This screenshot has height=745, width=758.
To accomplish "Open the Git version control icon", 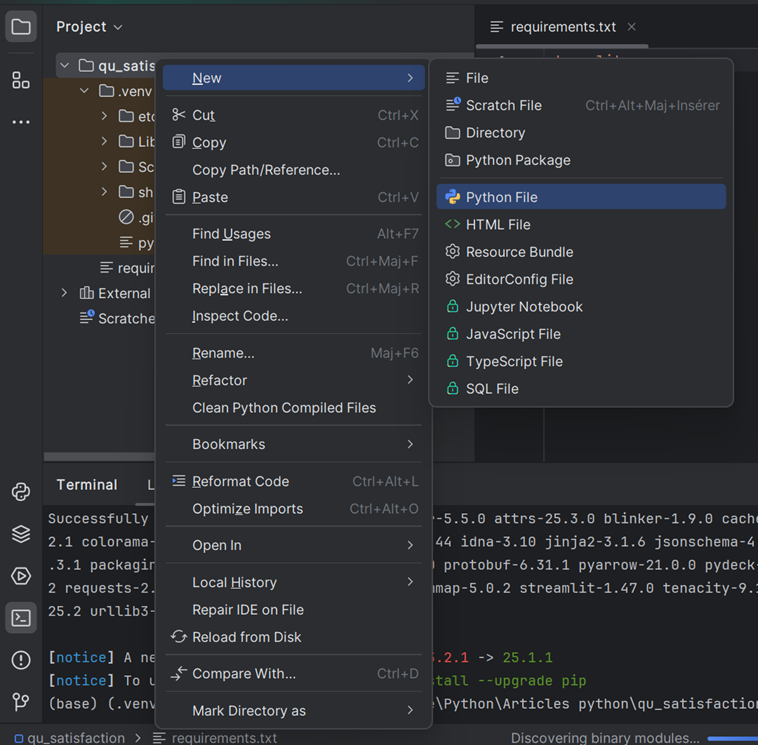I will 21,701.
